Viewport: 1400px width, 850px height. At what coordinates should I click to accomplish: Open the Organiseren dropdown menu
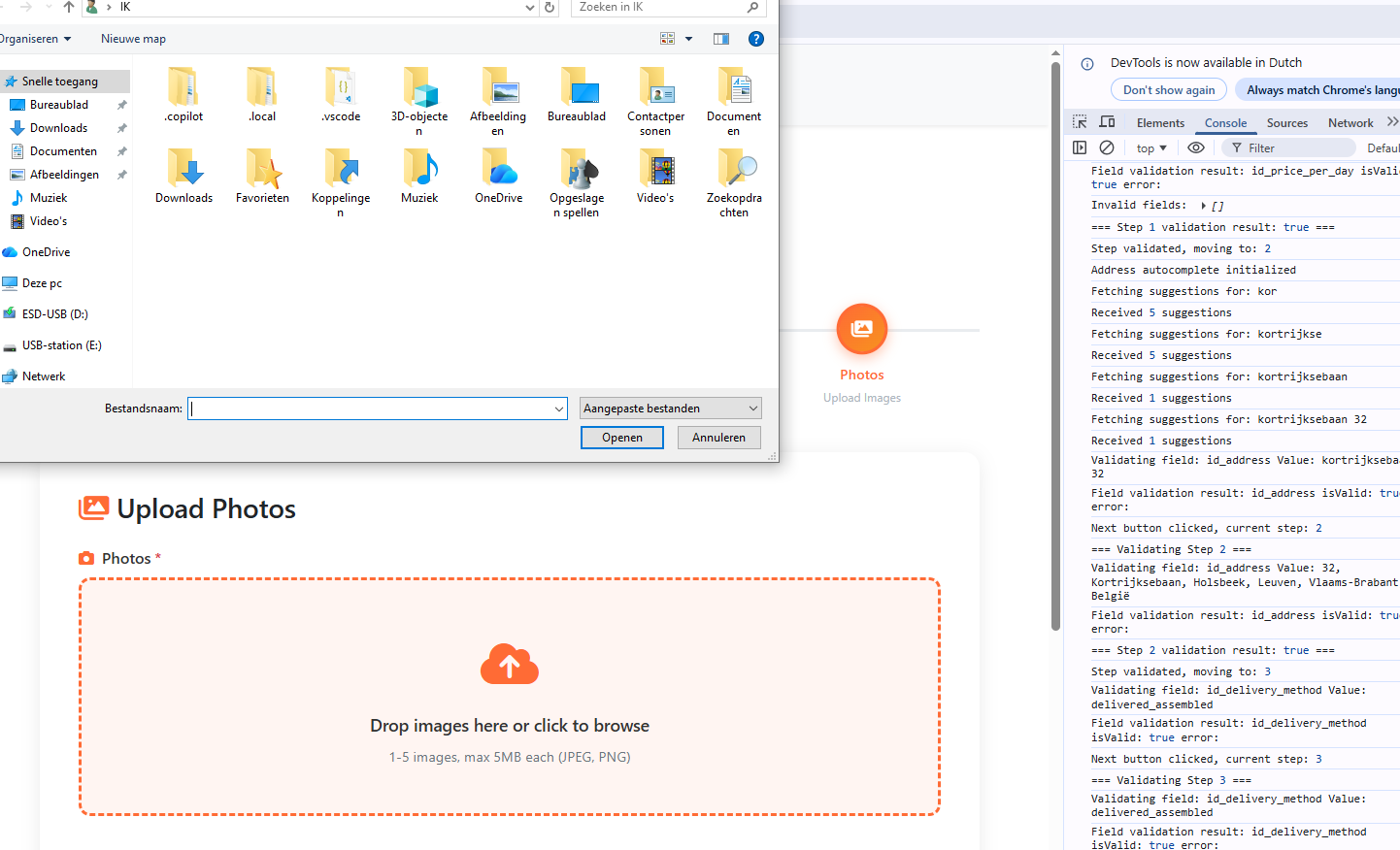(x=35, y=39)
